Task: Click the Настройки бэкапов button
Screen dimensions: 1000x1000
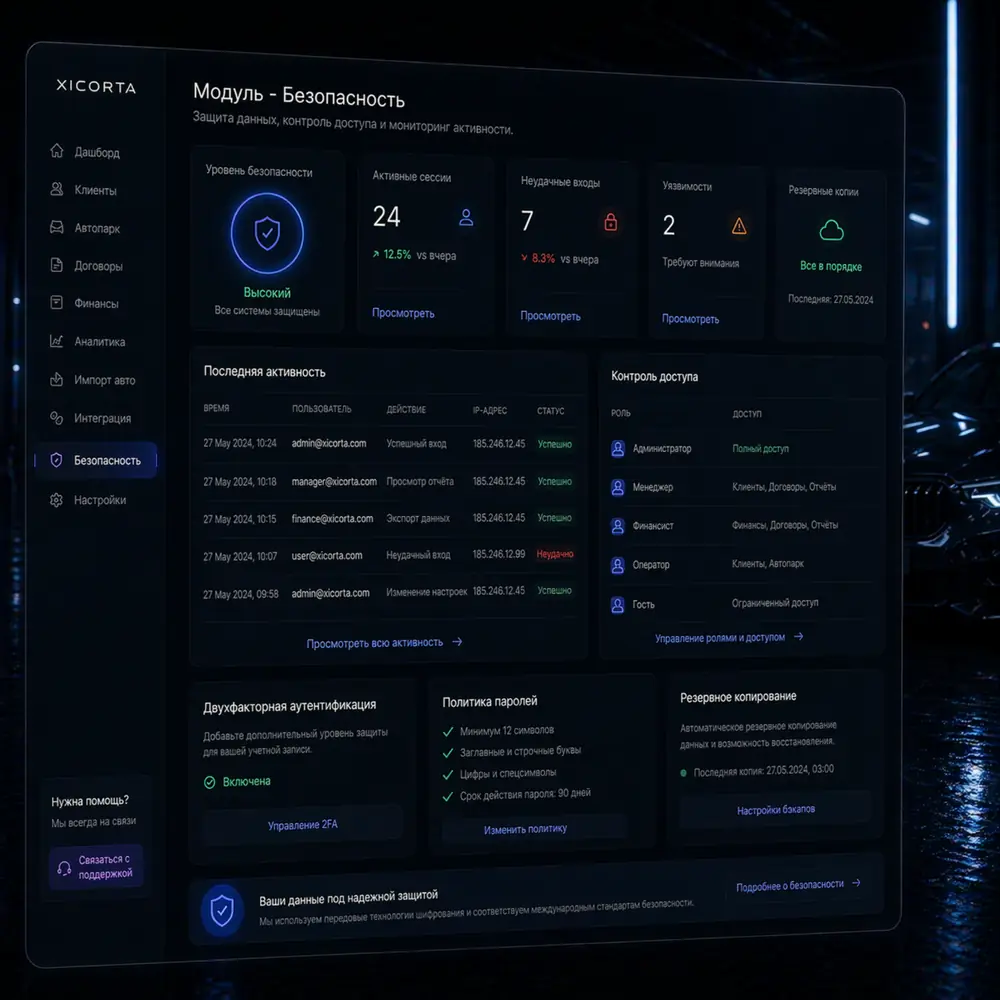Action: [776, 810]
